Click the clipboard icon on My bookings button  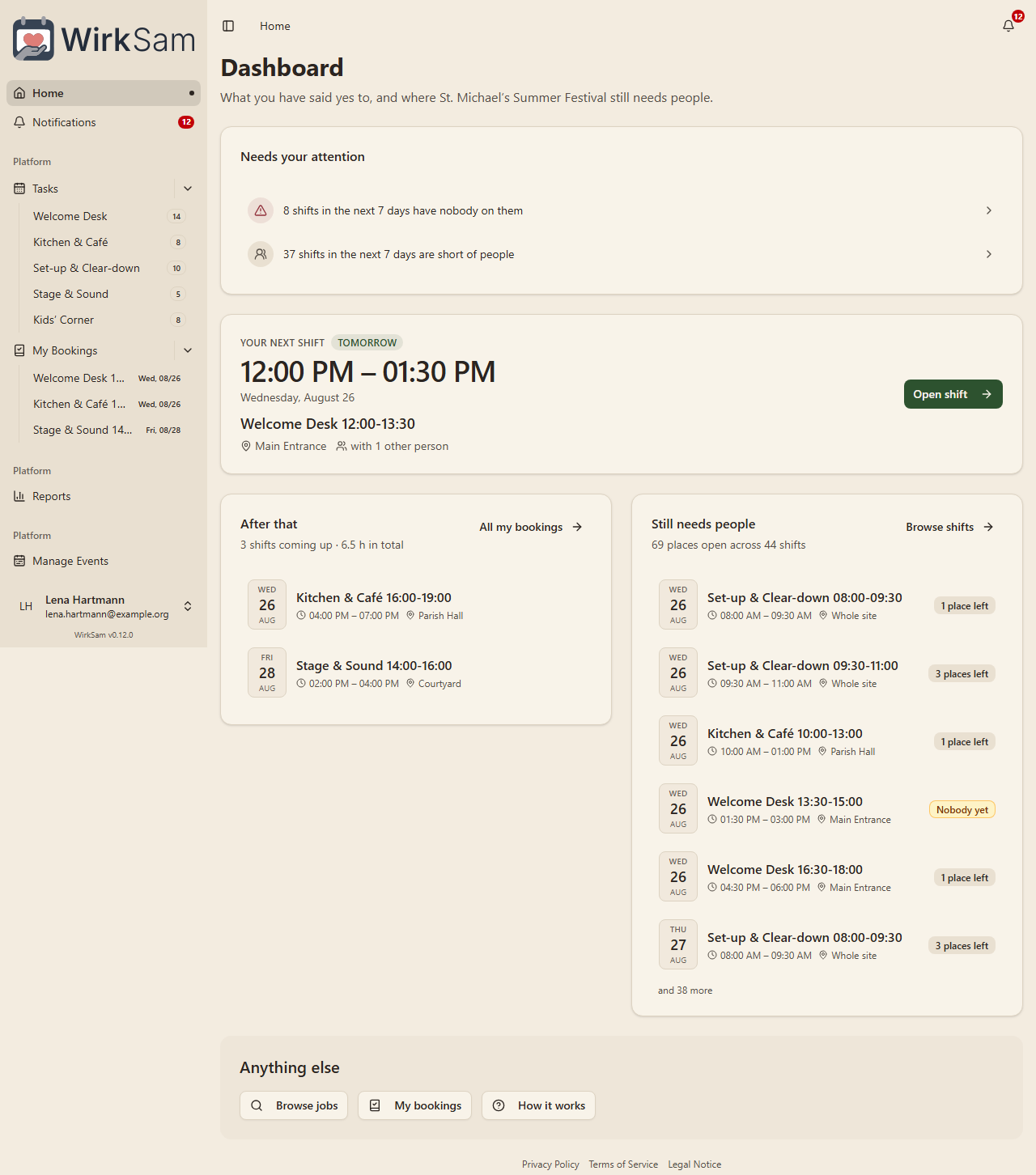tap(375, 1105)
